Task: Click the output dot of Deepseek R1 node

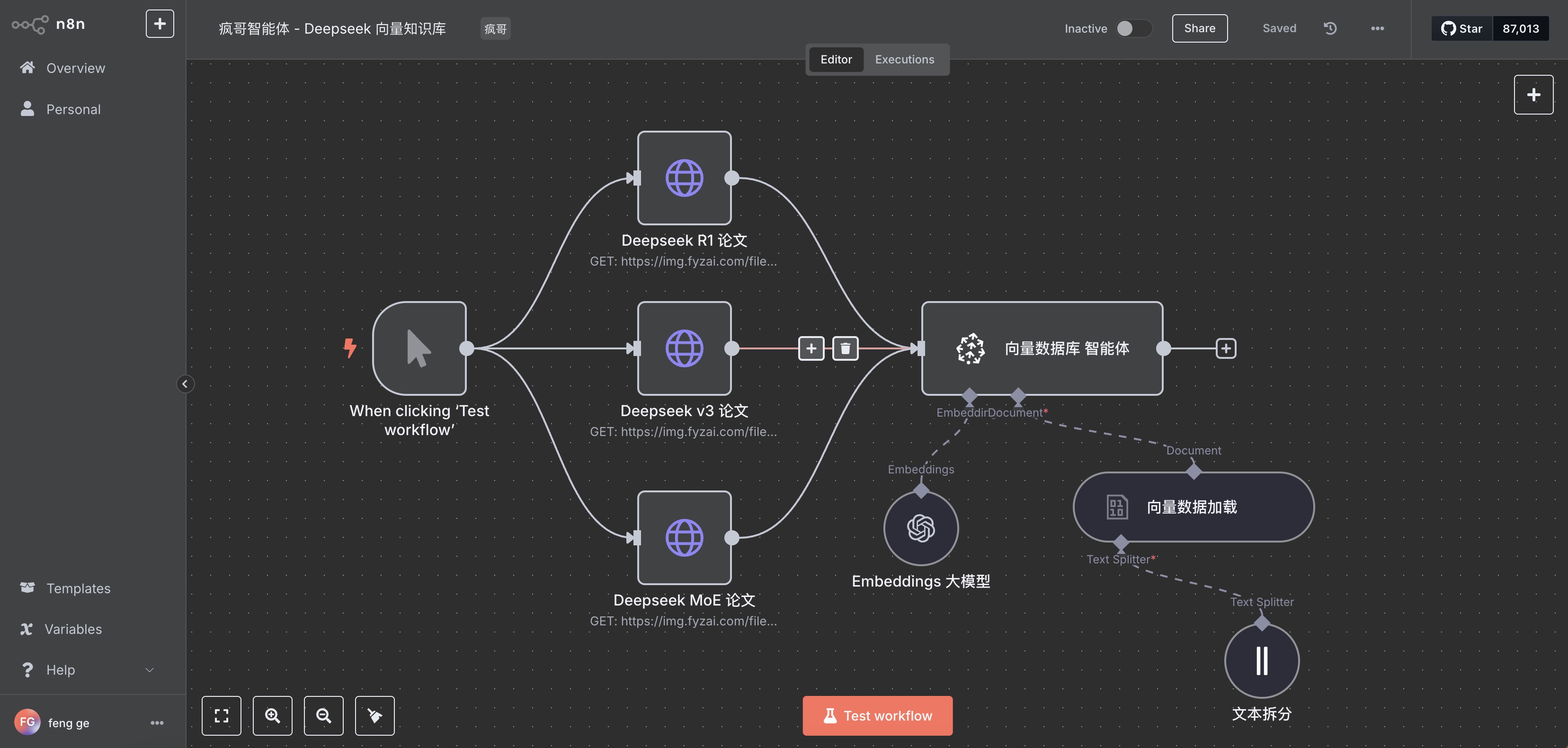Action: [x=731, y=178]
